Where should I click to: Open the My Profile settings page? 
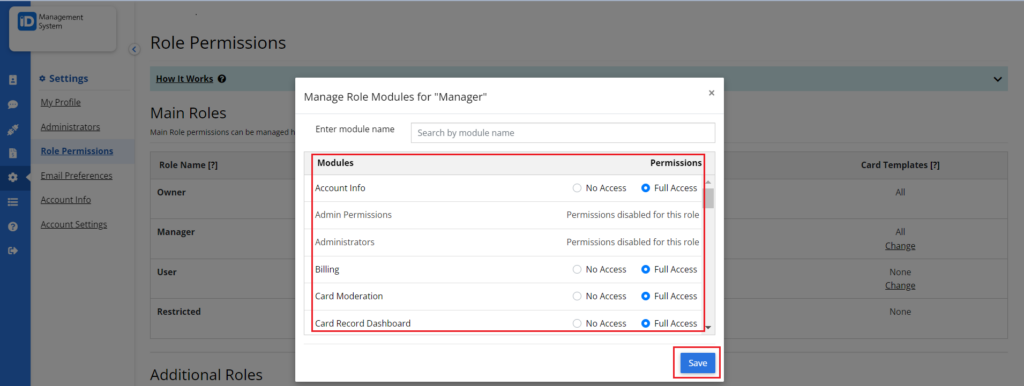[x=61, y=103]
